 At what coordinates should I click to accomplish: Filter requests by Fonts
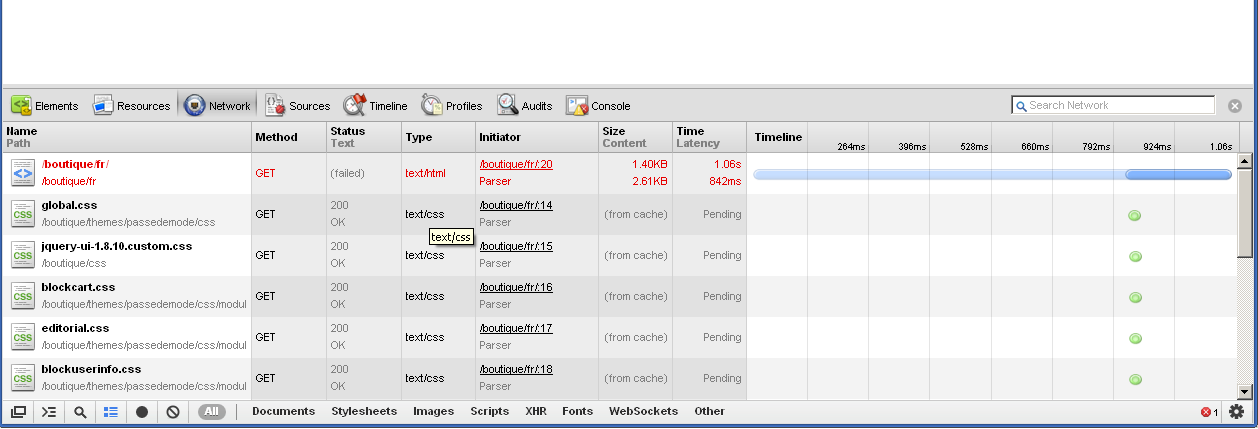click(x=577, y=411)
